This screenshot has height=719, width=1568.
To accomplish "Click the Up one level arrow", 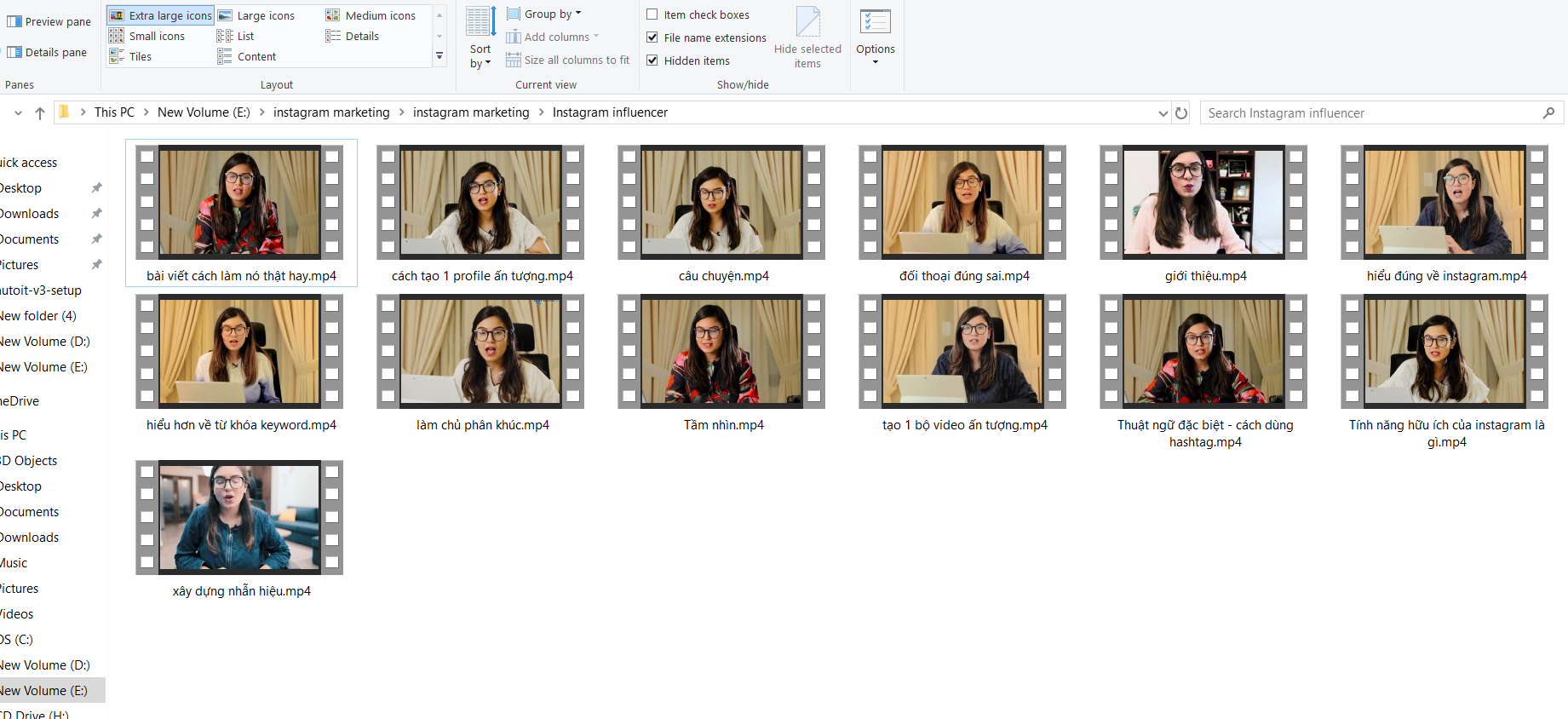I will [40, 112].
